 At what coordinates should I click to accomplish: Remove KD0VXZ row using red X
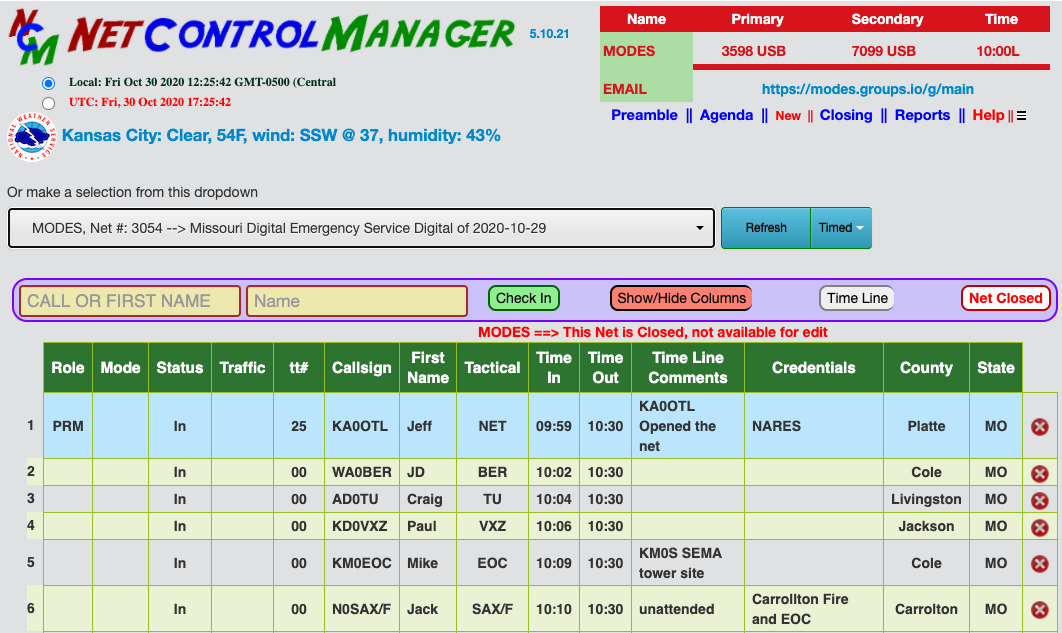click(x=1040, y=527)
